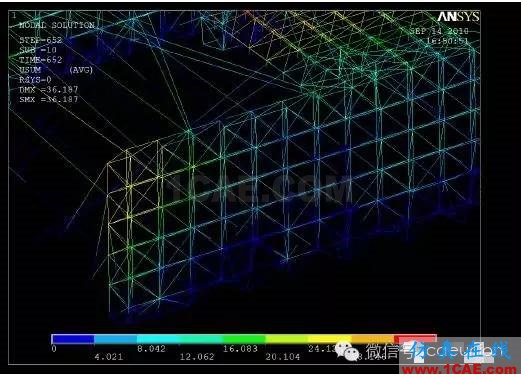Image resolution: width=521 pixels, height=377 pixels.
Task: Click the 12.062 legend value
Action: coord(197,357)
